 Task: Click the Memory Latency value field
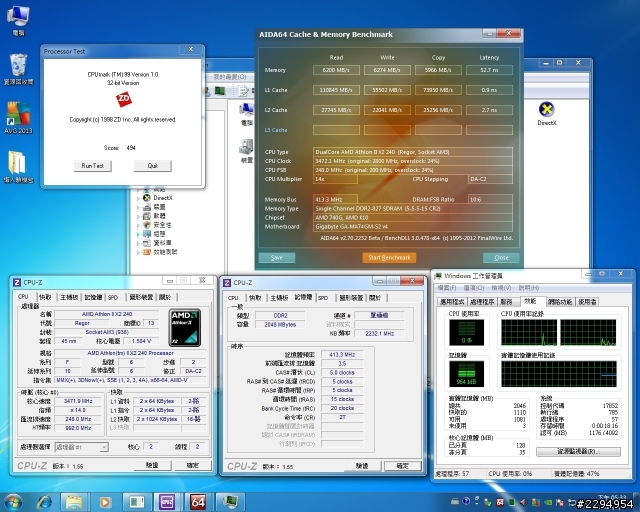(489, 70)
